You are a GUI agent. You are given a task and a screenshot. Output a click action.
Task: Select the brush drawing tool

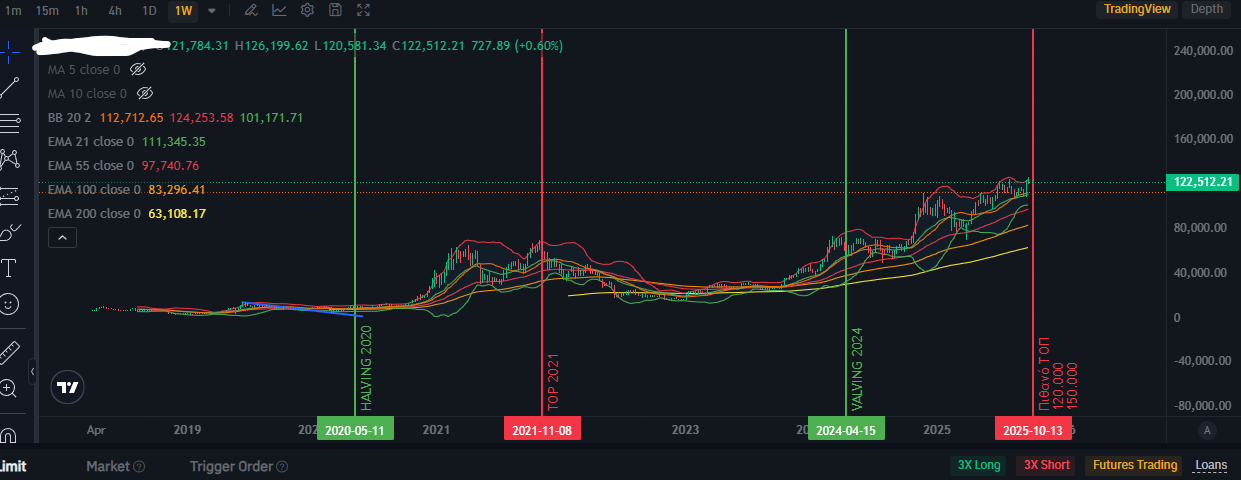tap(9, 232)
